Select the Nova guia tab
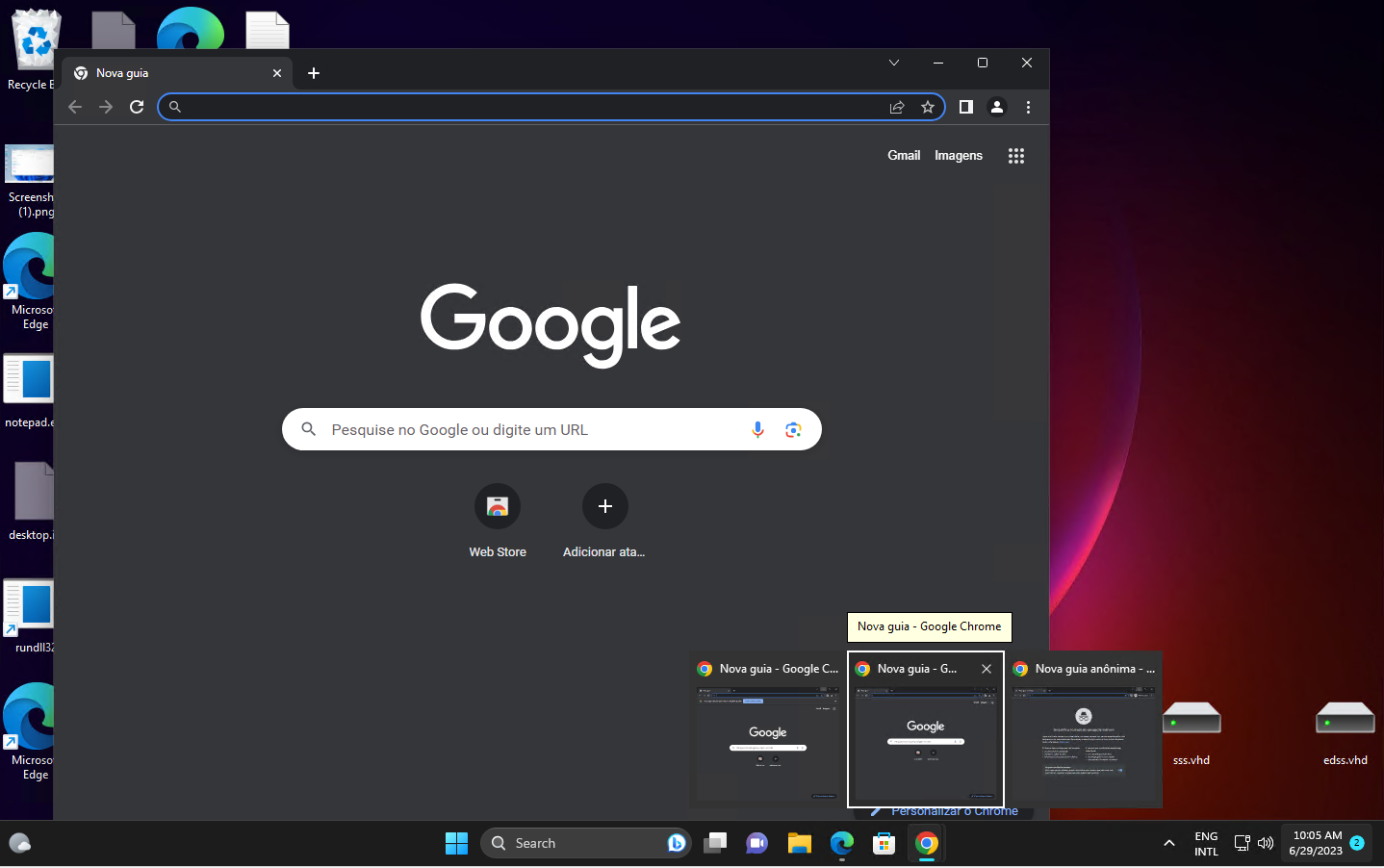 pos(178,73)
